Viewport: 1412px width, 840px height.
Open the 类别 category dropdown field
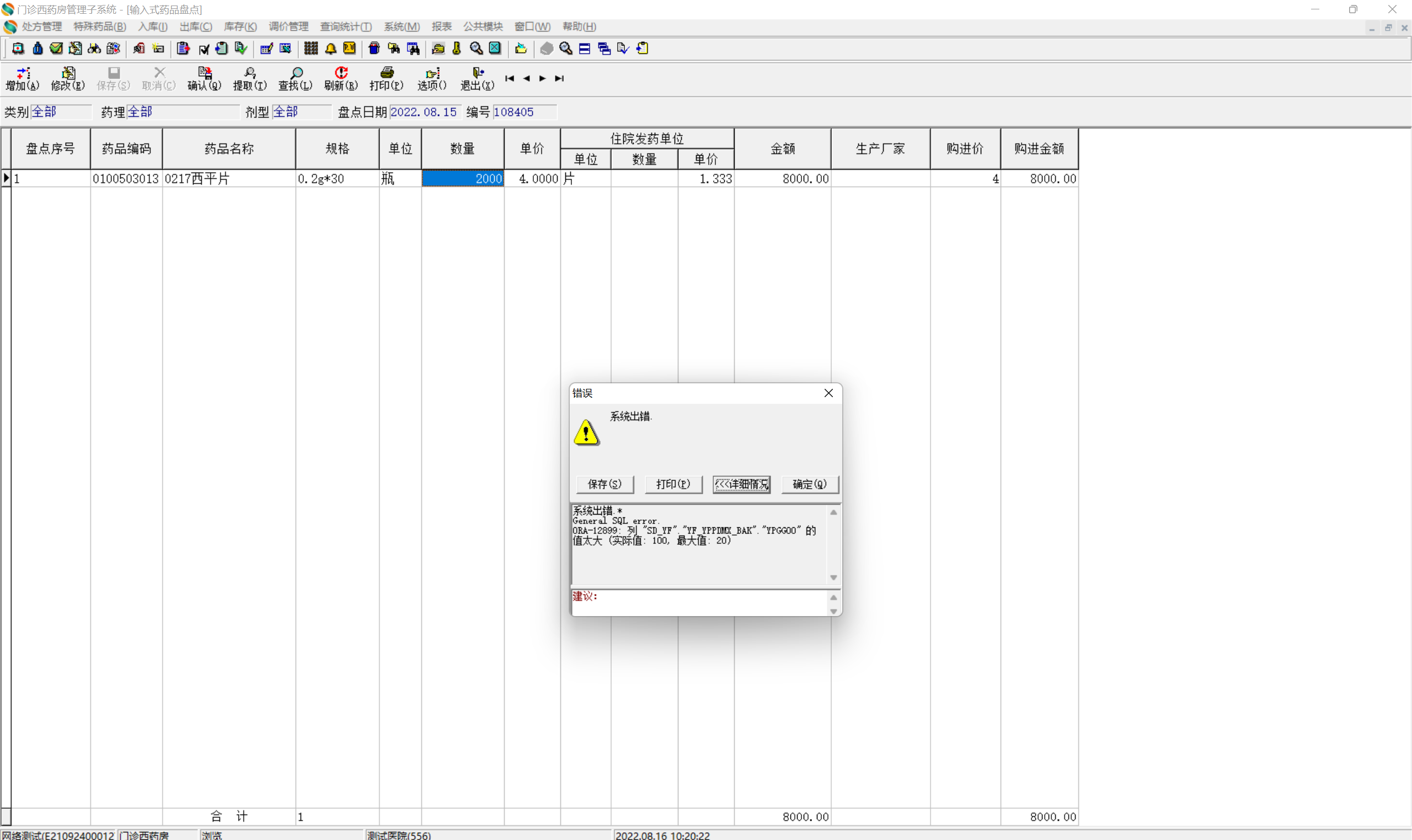61,112
